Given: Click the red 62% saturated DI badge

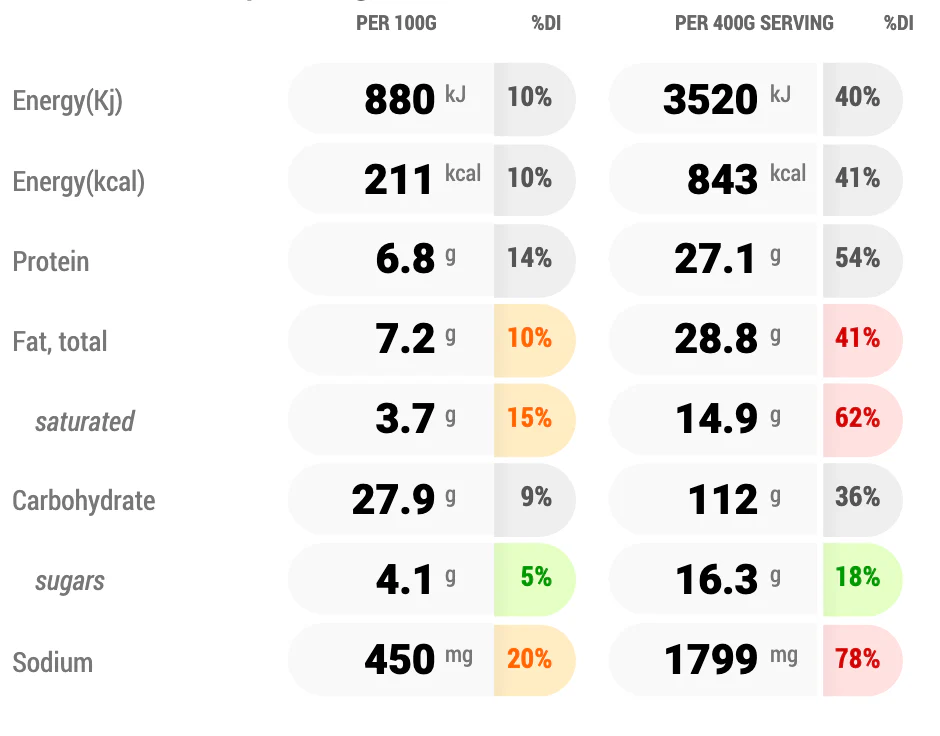Looking at the screenshot, I should 862,420.
